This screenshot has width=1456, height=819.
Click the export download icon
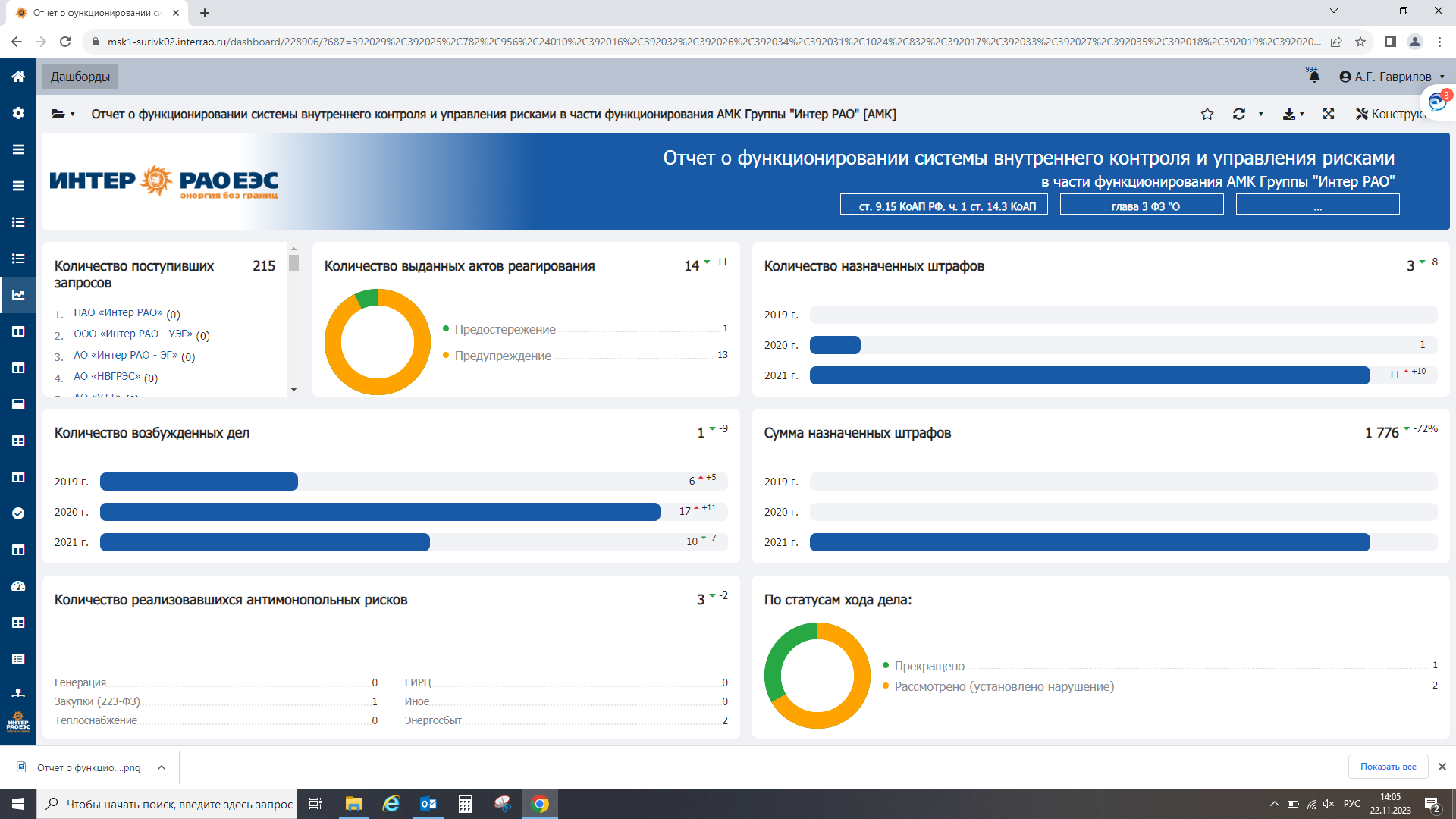(1288, 114)
